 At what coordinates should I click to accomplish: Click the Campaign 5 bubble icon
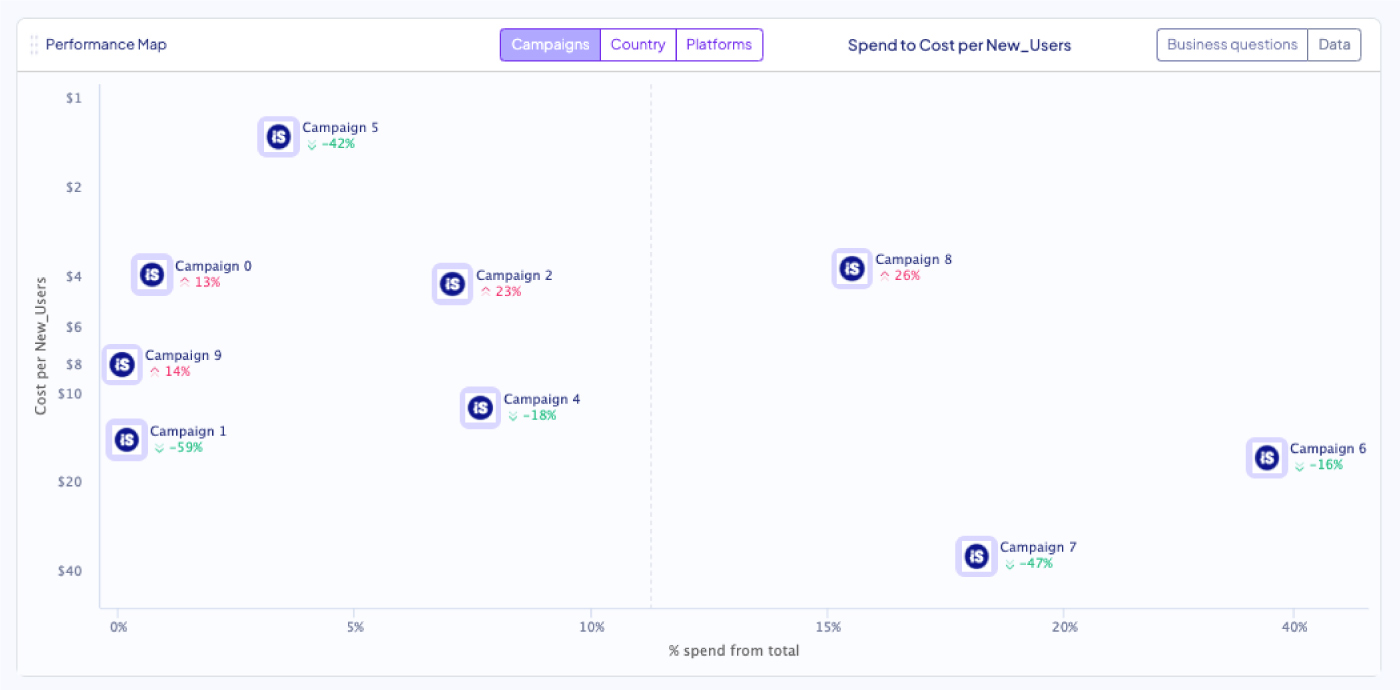(x=278, y=137)
